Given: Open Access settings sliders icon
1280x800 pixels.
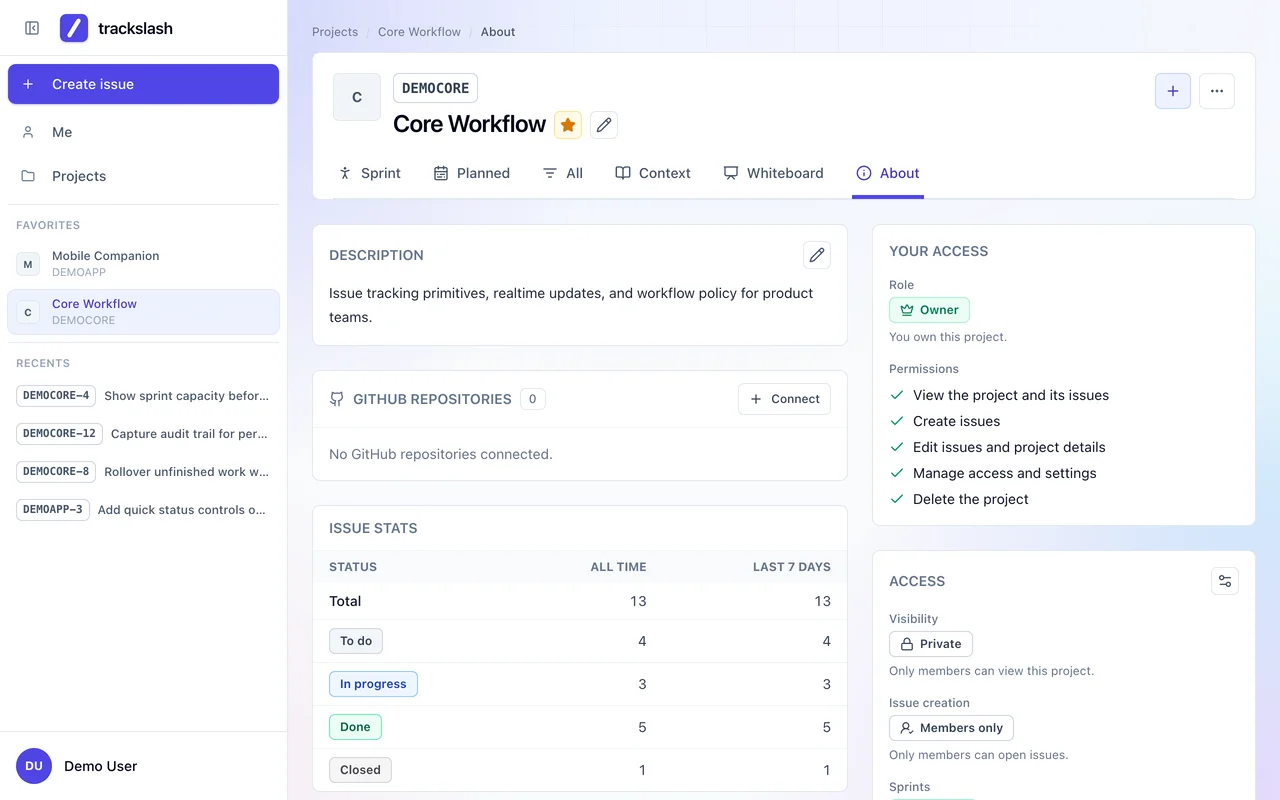Looking at the screenshot, I should (1225, 581).
